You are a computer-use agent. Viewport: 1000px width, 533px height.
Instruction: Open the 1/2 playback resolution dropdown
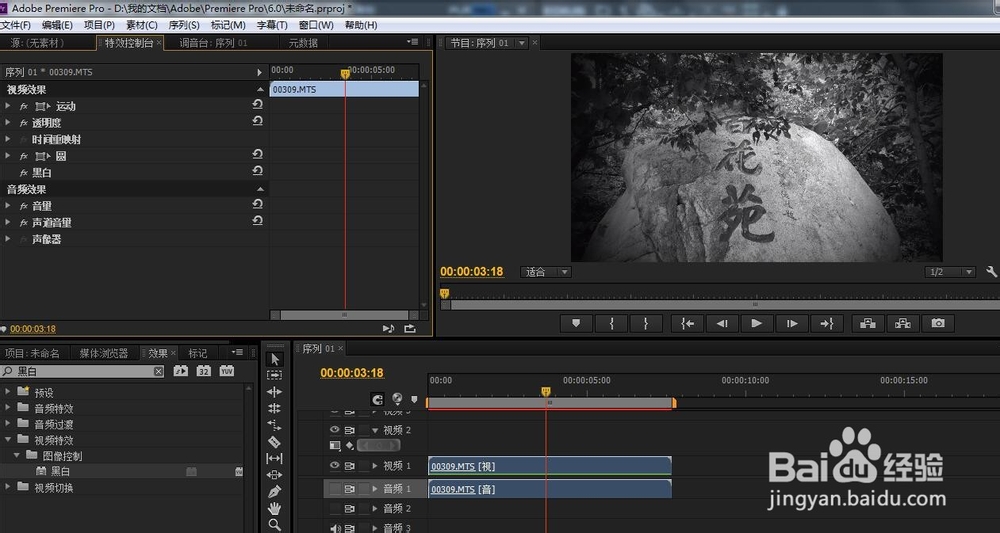[950, 272]
